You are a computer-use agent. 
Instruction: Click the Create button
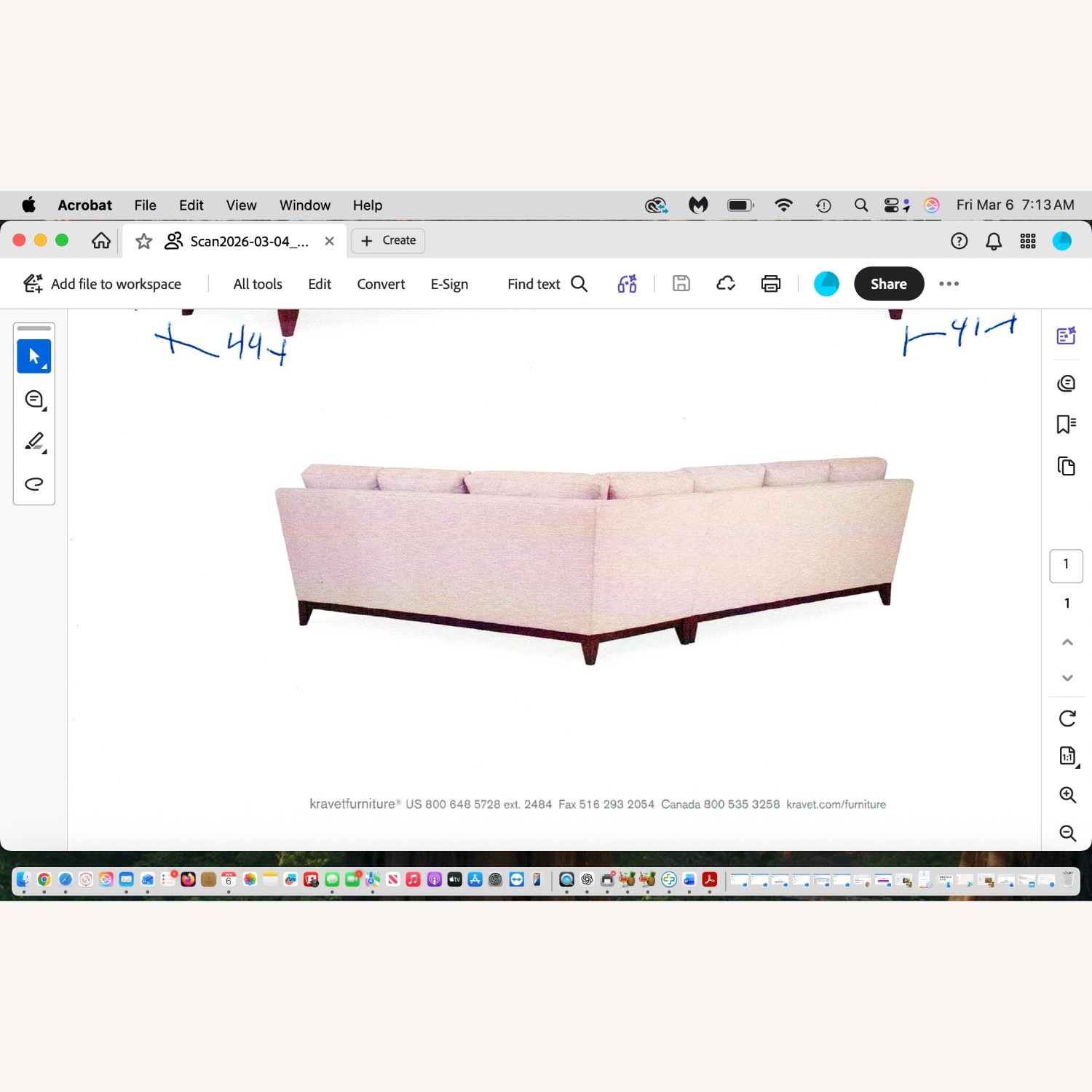click(388, 241)
